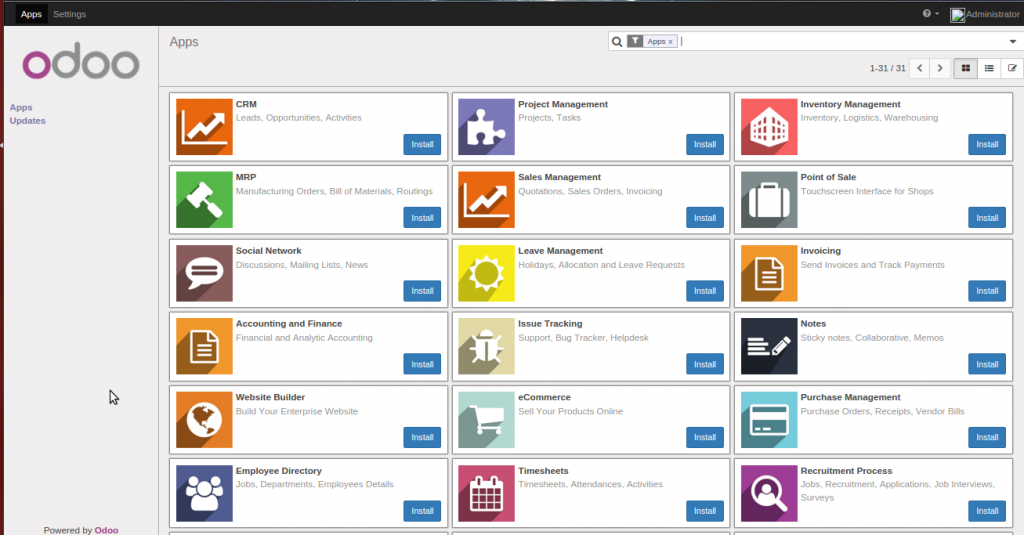Click the Leave Management sun icon
The height and width of the screenshot is (535, 1024).
(486, 273)
